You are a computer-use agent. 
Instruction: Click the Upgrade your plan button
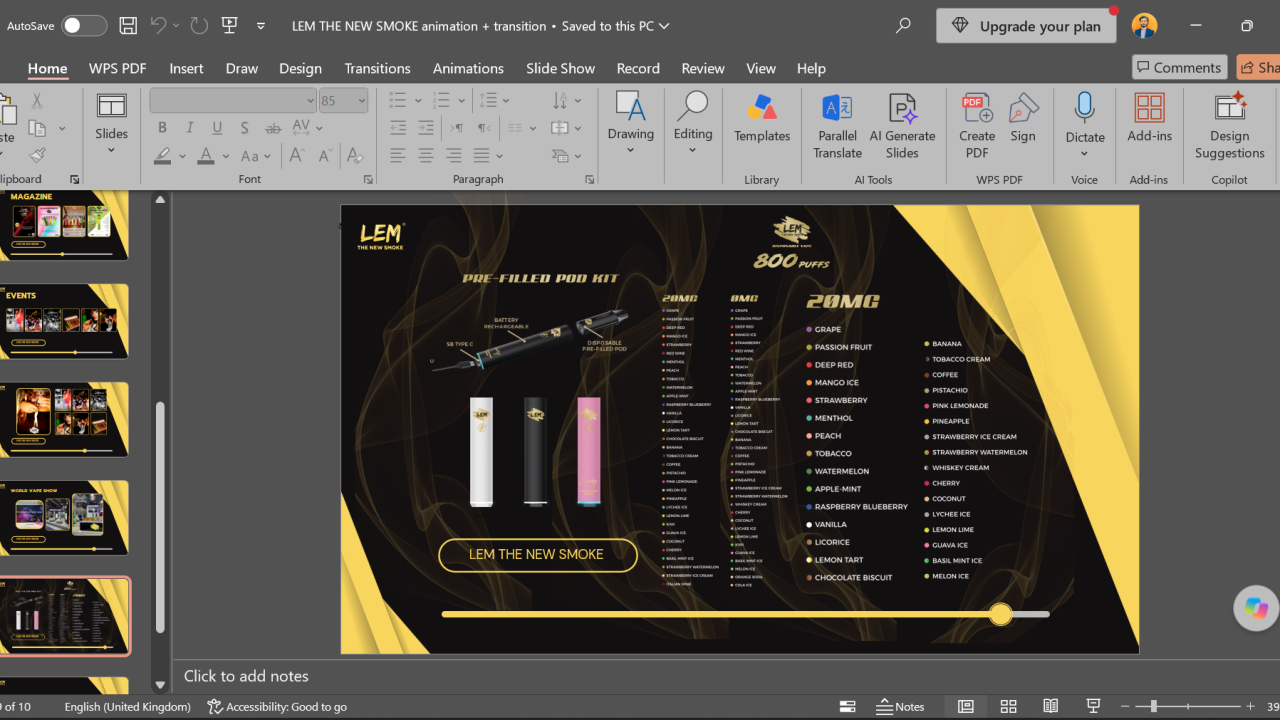(1026, 26)
